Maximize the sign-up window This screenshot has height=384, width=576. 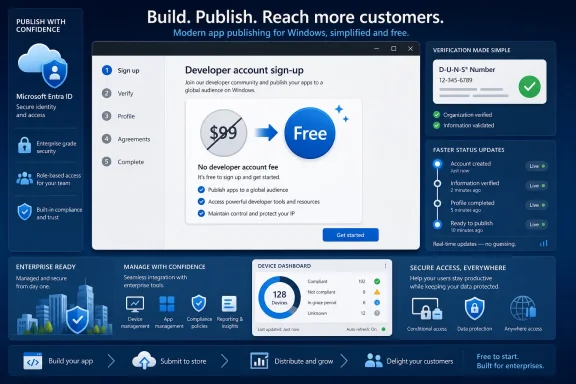pyautogui.click(x=393, y=49)
